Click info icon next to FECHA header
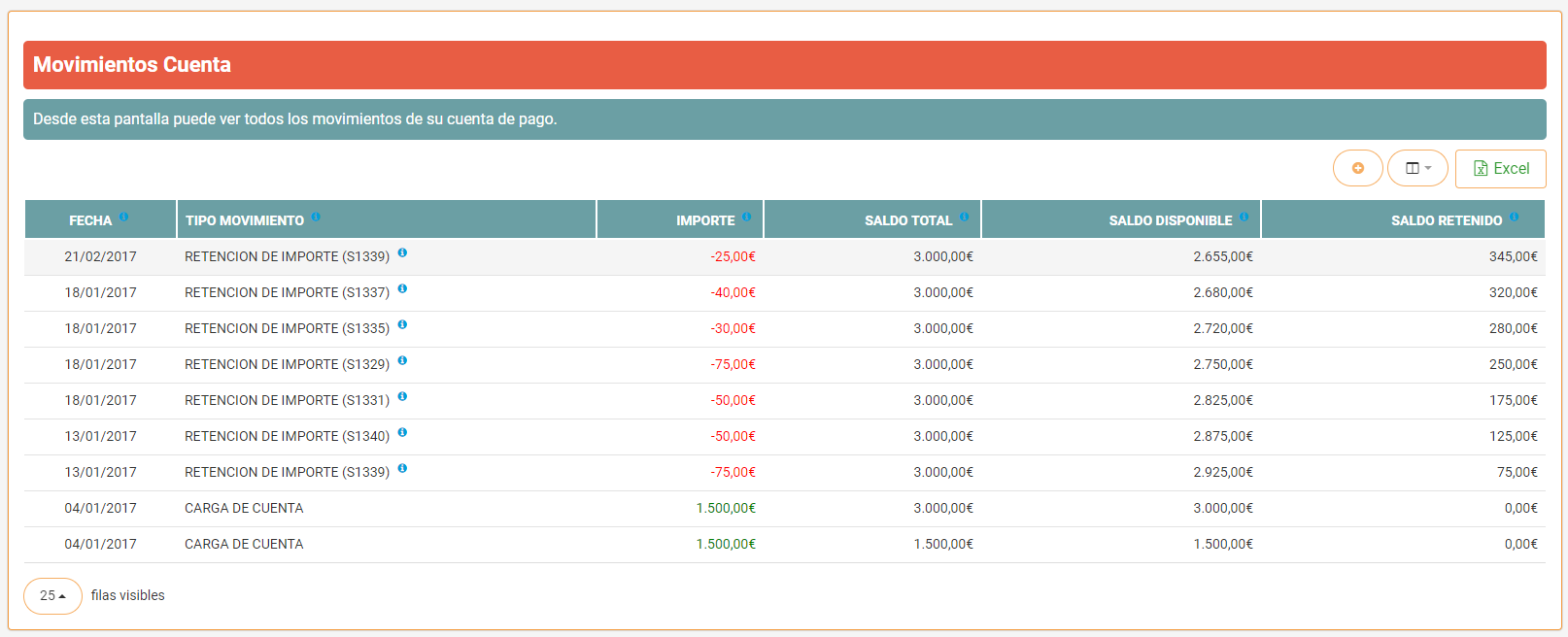1568x637 pixels. 124,217
